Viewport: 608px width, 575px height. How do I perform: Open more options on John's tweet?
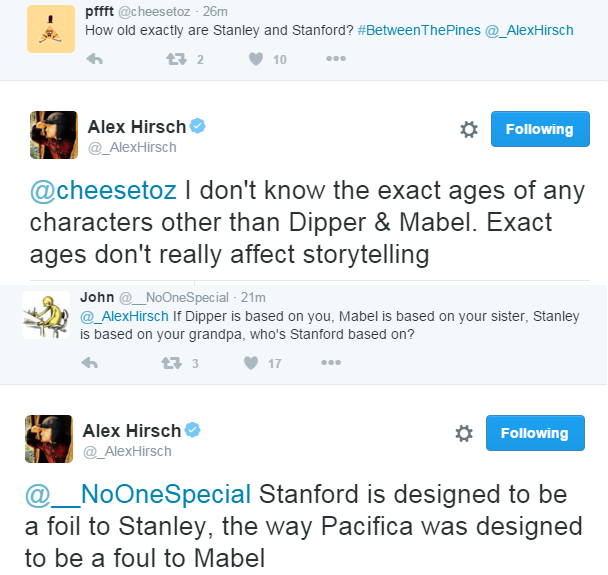tap(330, 363)
